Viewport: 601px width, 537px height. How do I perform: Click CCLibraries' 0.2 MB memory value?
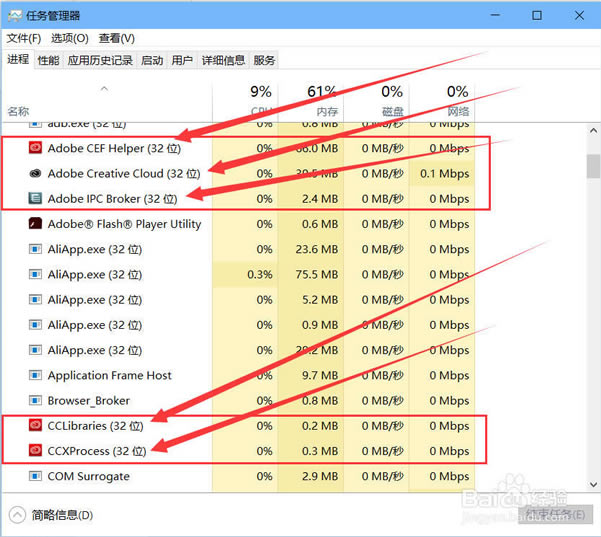(320, 426)
